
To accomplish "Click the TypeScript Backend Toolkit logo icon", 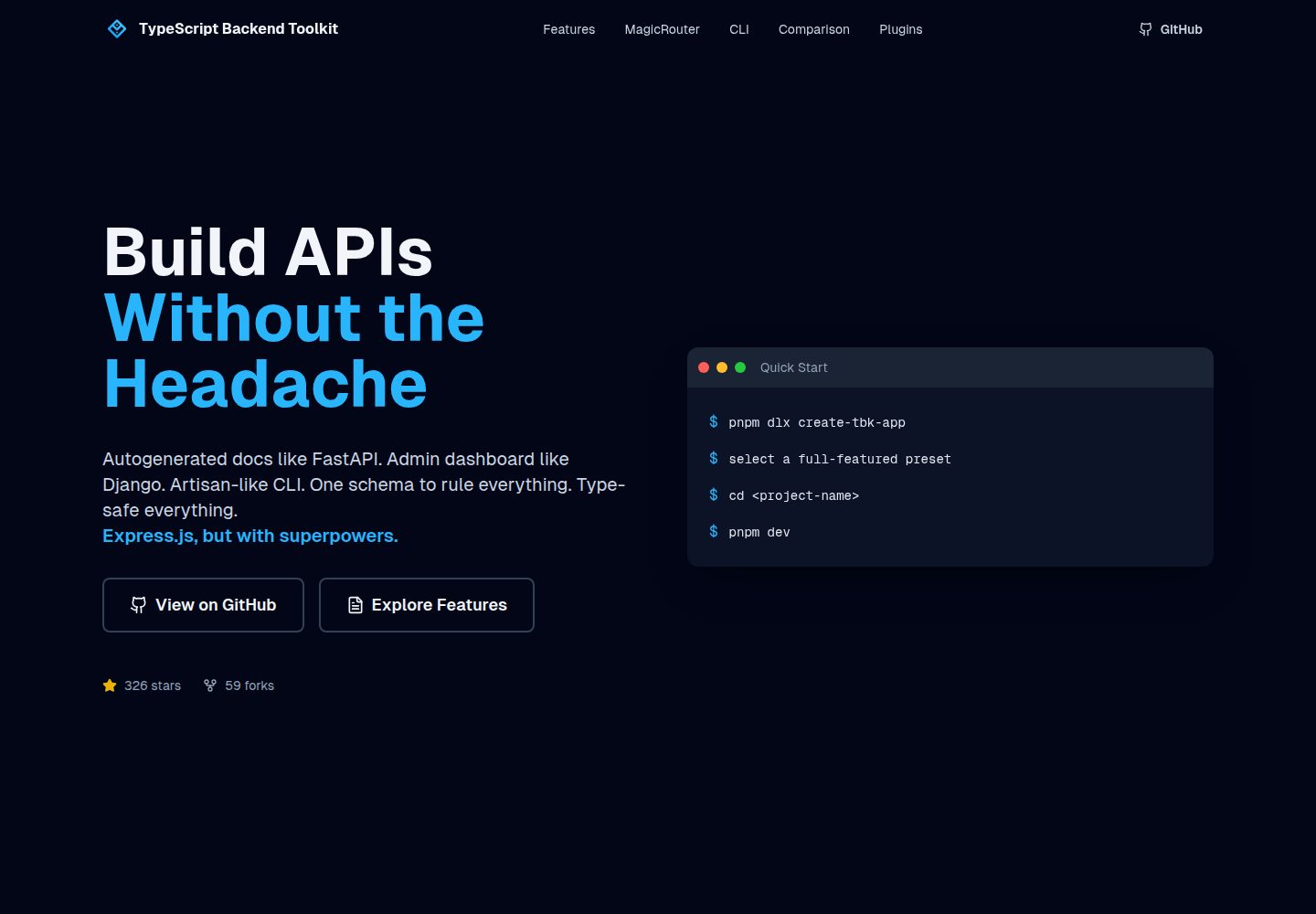I will [x=117, y=29].
